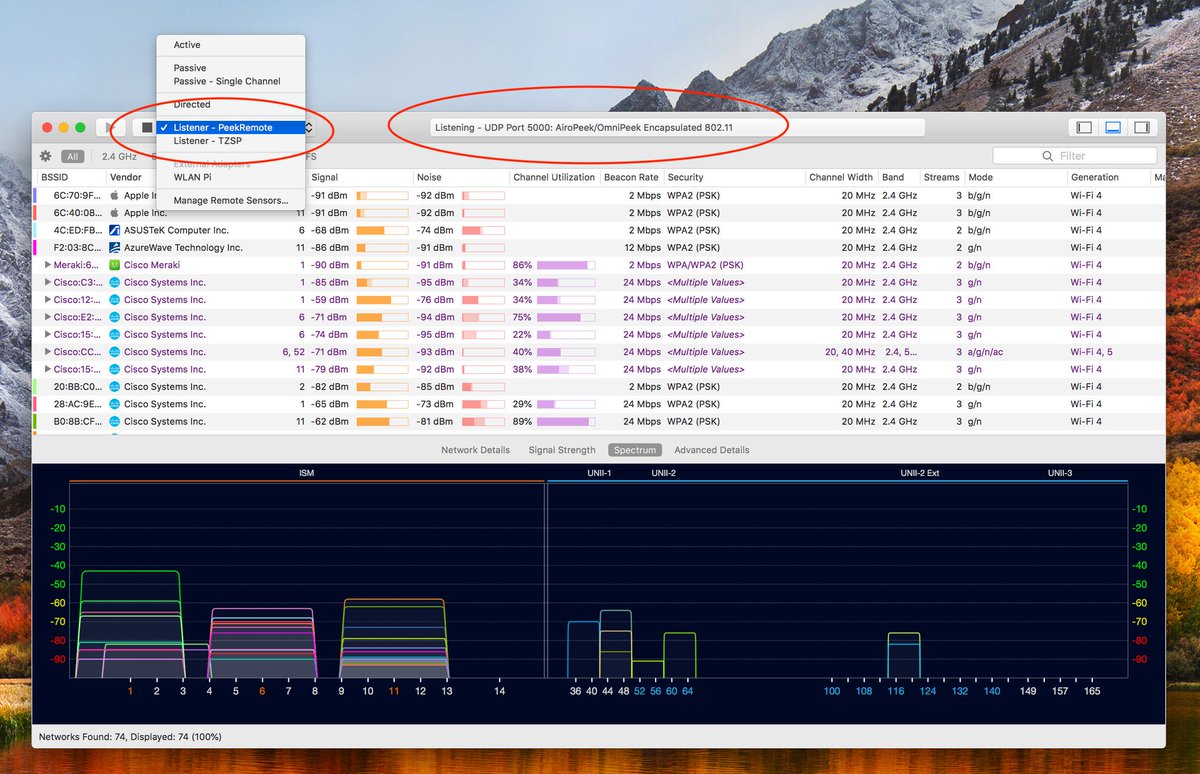Enable the All band filter
The image size is (1200, 774).
point(71,157)
